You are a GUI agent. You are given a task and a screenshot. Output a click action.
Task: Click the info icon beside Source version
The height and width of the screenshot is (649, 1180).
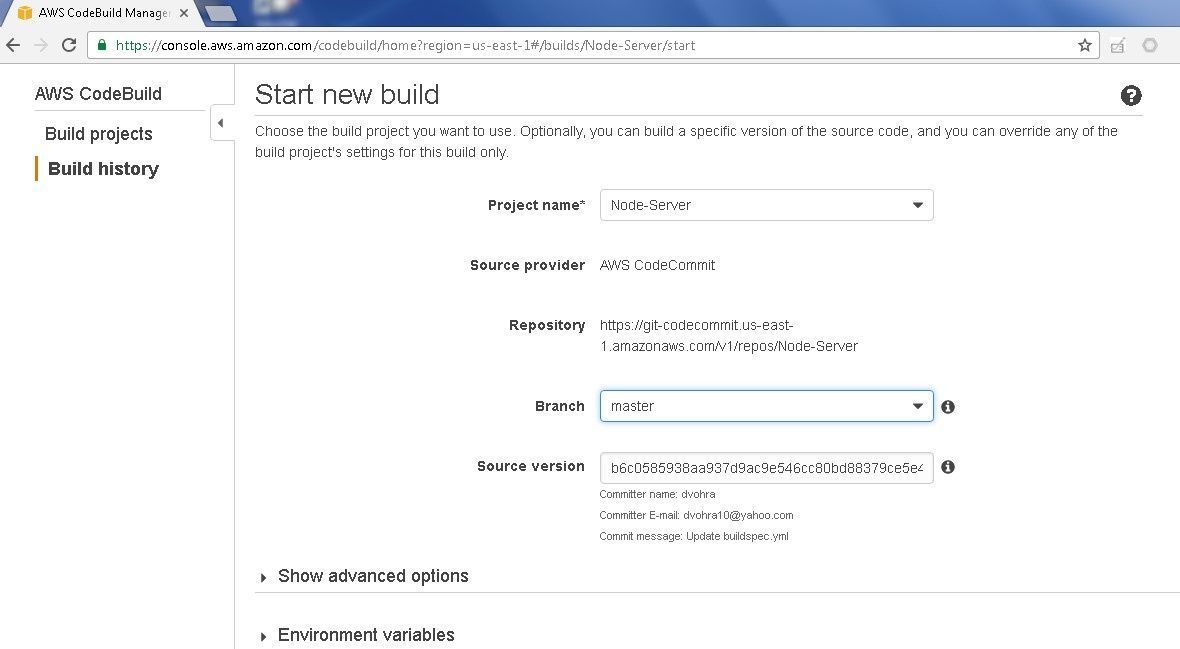pos(948,467)
